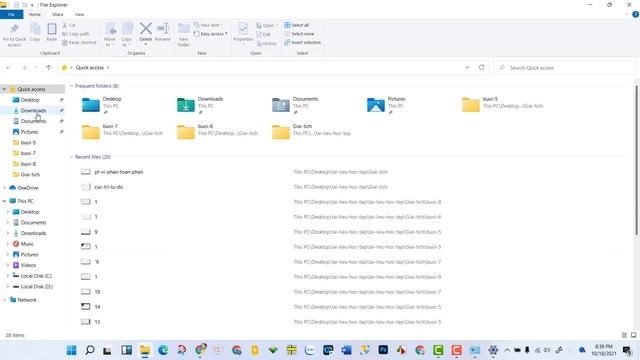Open the New item dropdown
The height and width of the screenshot is (360, 640).
click(x=209, y=25)
